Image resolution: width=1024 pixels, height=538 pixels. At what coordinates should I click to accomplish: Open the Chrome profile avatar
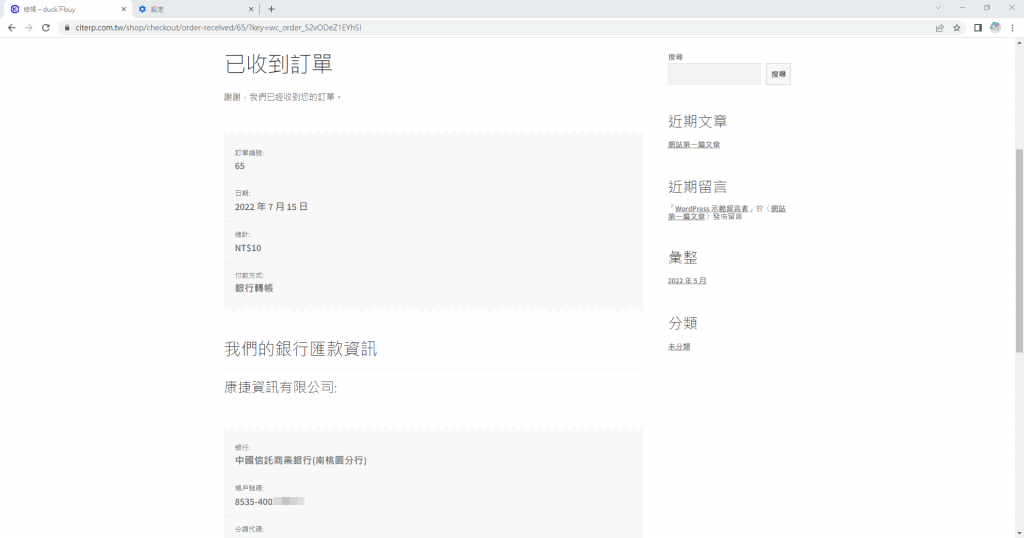tap(995, 28)
